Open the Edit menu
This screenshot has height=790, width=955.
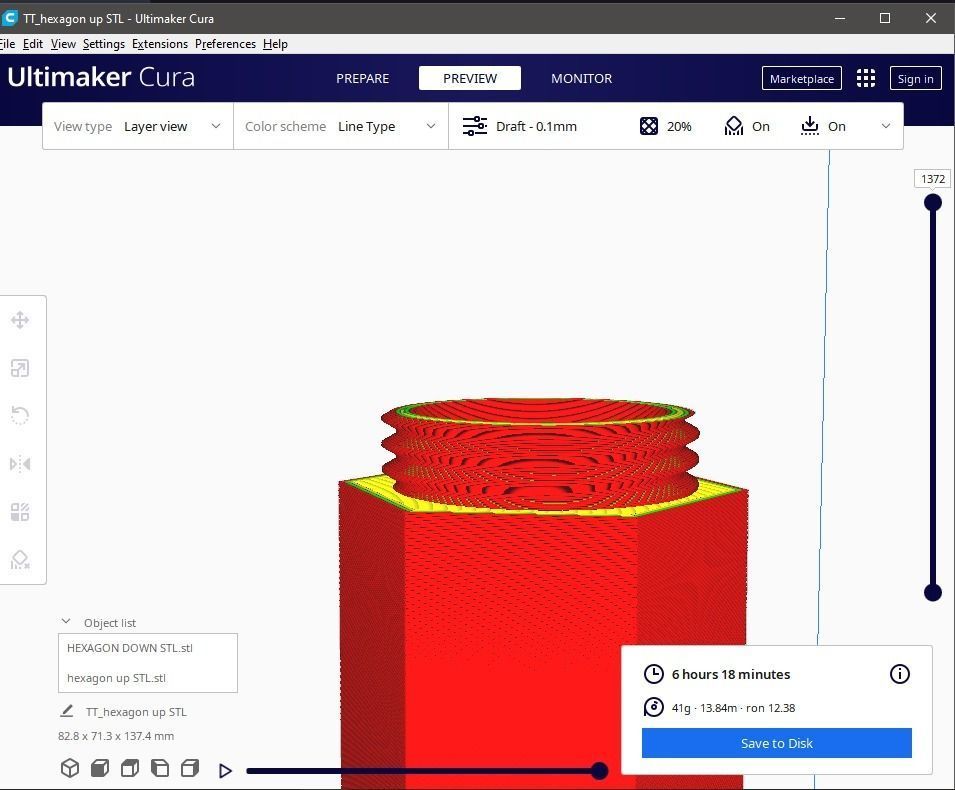click(x=33, y=44)
